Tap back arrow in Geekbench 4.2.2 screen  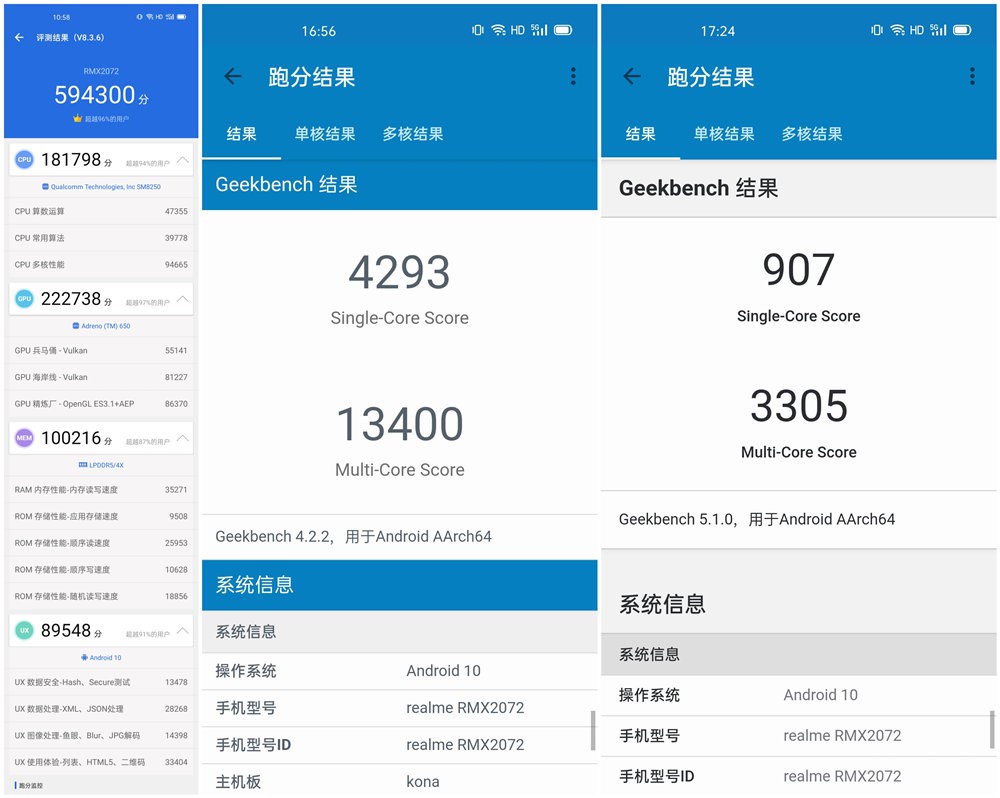(x=233, y=77)
